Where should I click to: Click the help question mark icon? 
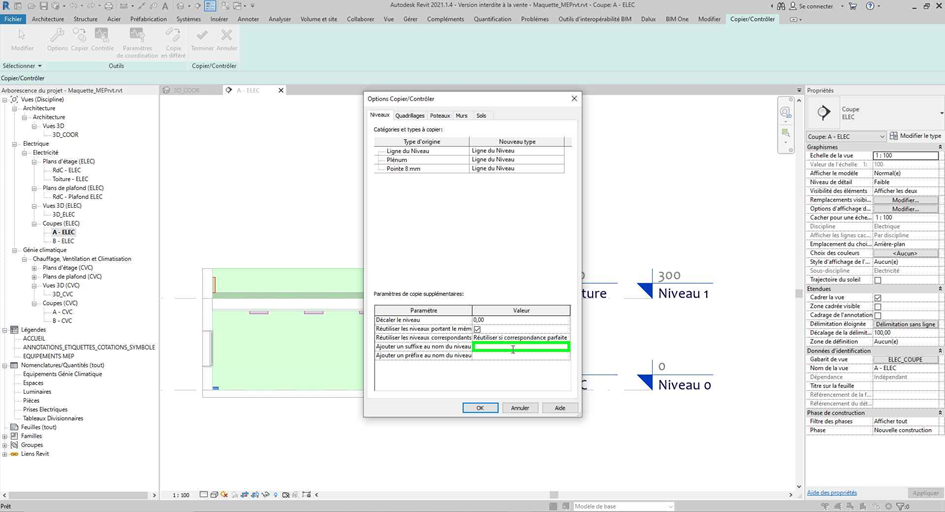pyautogui.click(x=870, y=6)
